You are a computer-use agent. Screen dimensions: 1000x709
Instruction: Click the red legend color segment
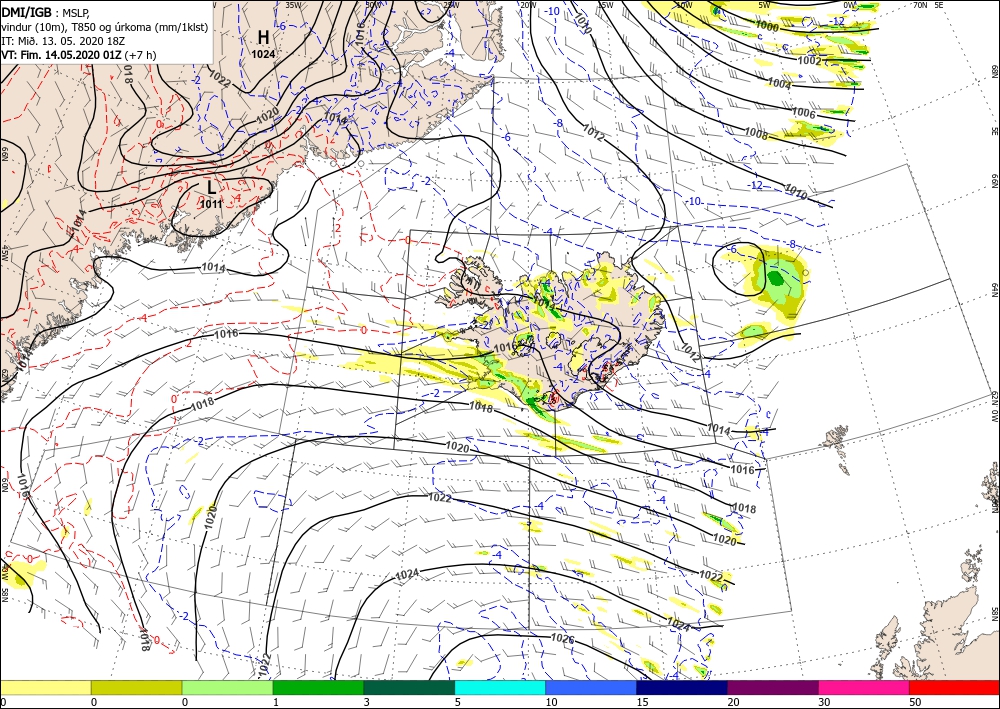click(955, 687)
